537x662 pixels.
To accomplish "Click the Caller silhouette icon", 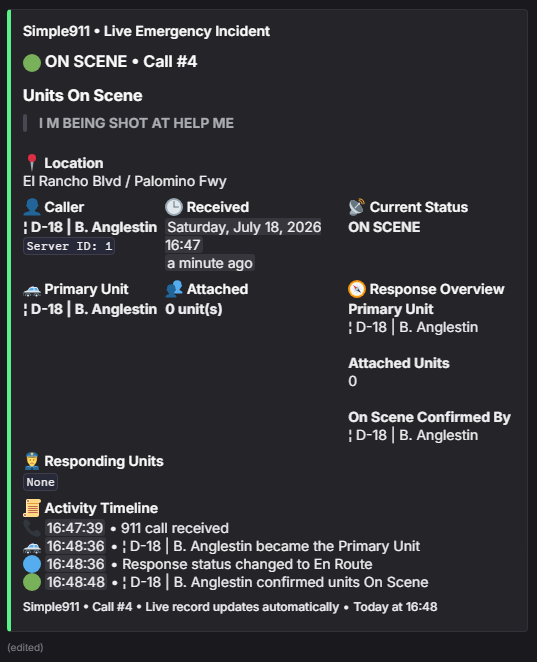I will [x=32, y=207].
